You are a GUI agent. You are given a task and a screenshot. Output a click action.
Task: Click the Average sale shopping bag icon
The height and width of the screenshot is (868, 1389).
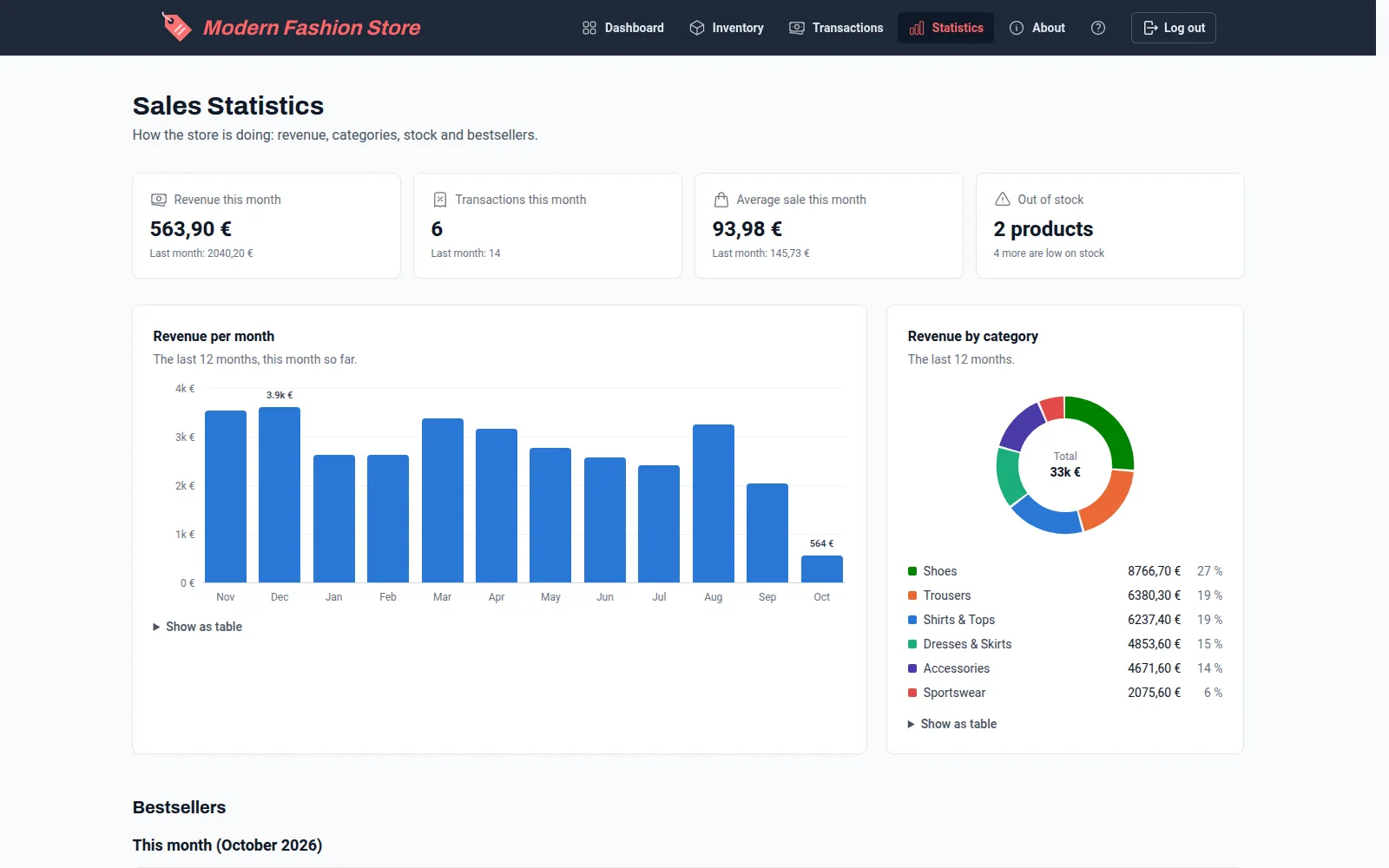(721, 200)
